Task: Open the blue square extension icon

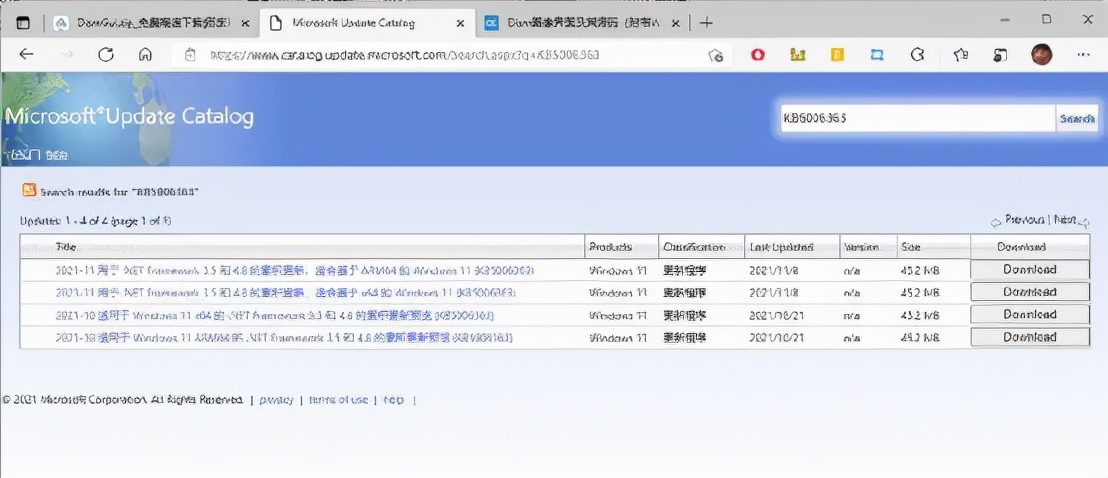Action: 877,54
